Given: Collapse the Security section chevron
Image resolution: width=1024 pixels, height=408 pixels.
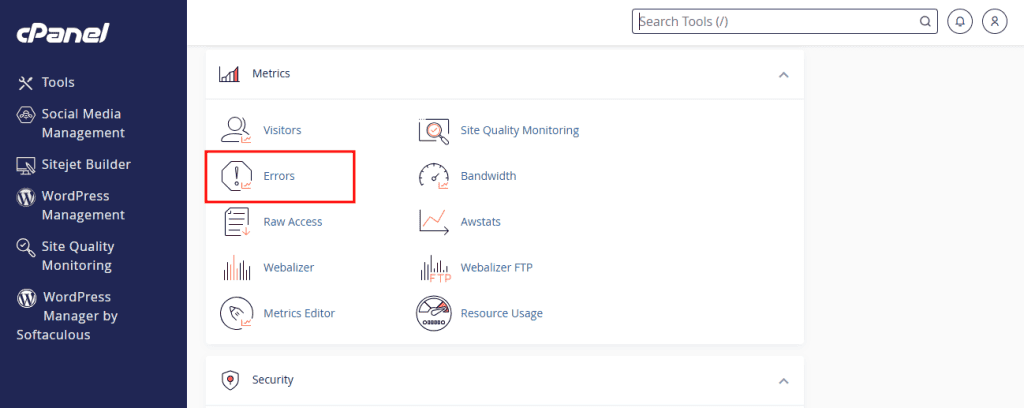Looking at the screenshot, I should (784, 381).
